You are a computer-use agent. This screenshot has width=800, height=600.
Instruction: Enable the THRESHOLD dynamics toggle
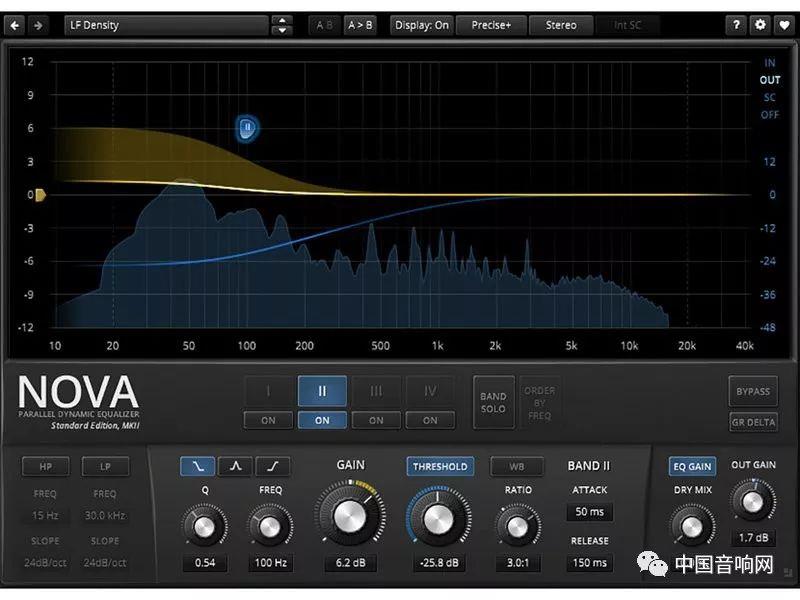[x=440, y=466]
